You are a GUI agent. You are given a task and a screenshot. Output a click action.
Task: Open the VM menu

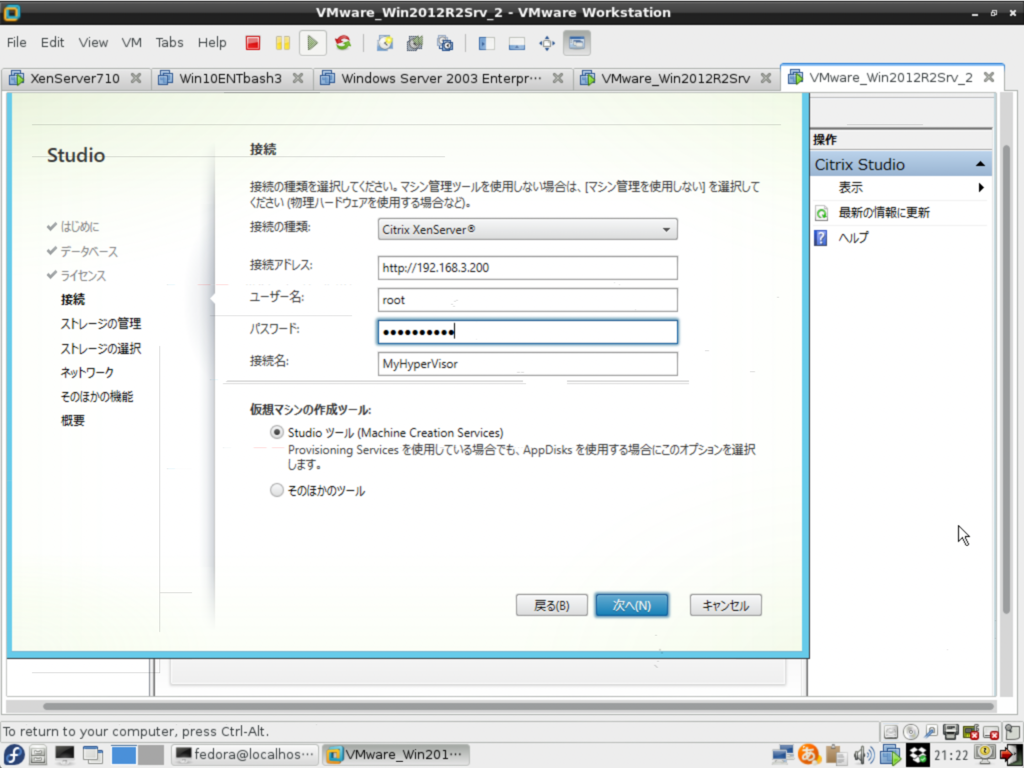click(131, 42)
